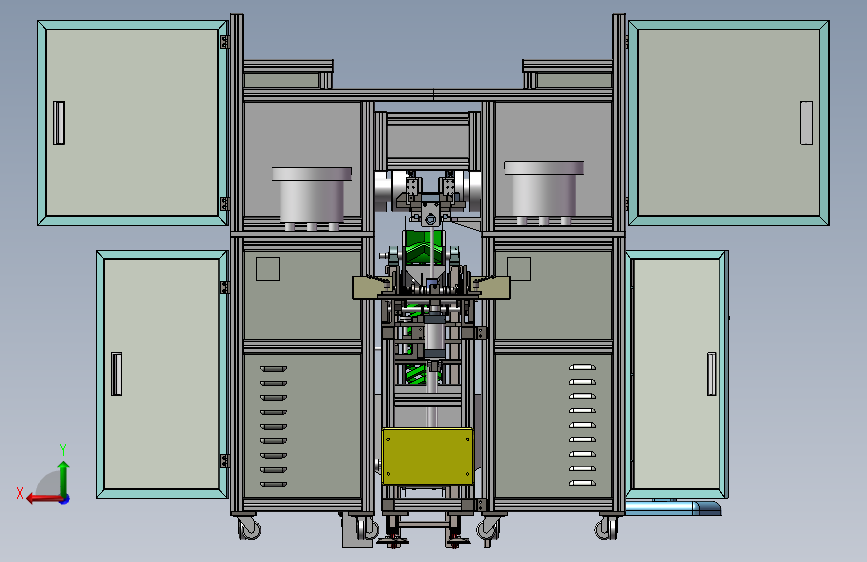Select the left vibratory bowl feeder
The height and width of the screenshot is (562, 867).
(x=312, y=198)
